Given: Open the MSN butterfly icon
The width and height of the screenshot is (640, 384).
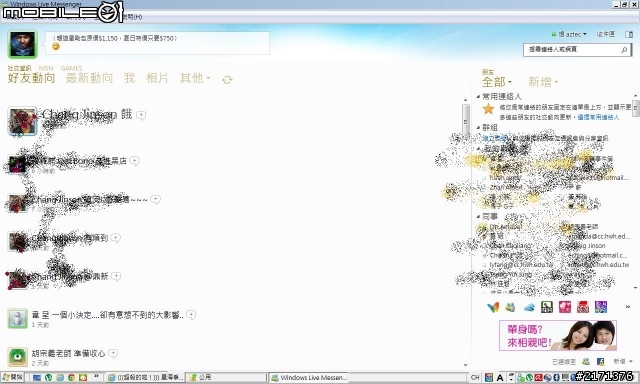Looking at the screenshot, I should coord(493,307).
